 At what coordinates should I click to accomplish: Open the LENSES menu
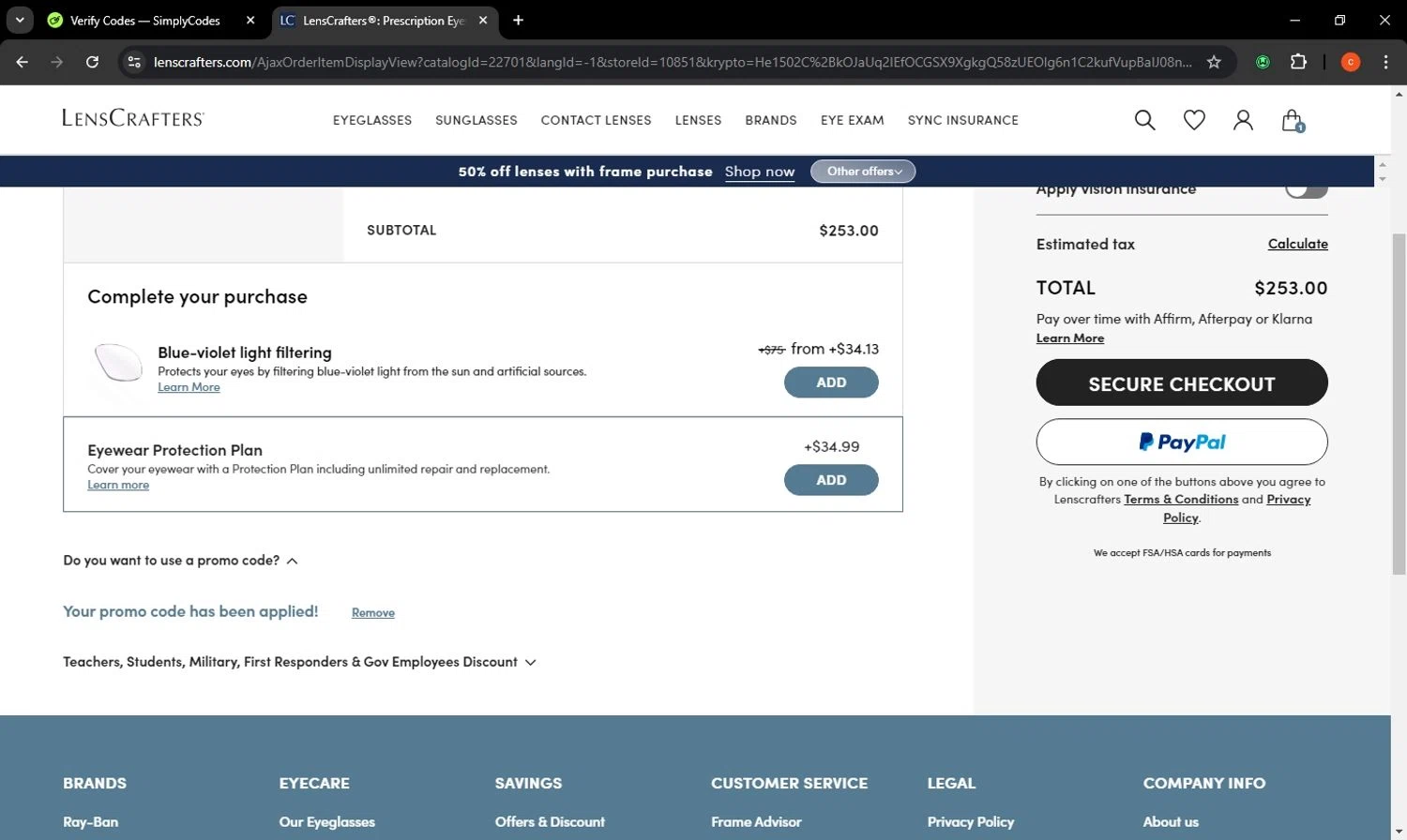click(x=698, y=120)
